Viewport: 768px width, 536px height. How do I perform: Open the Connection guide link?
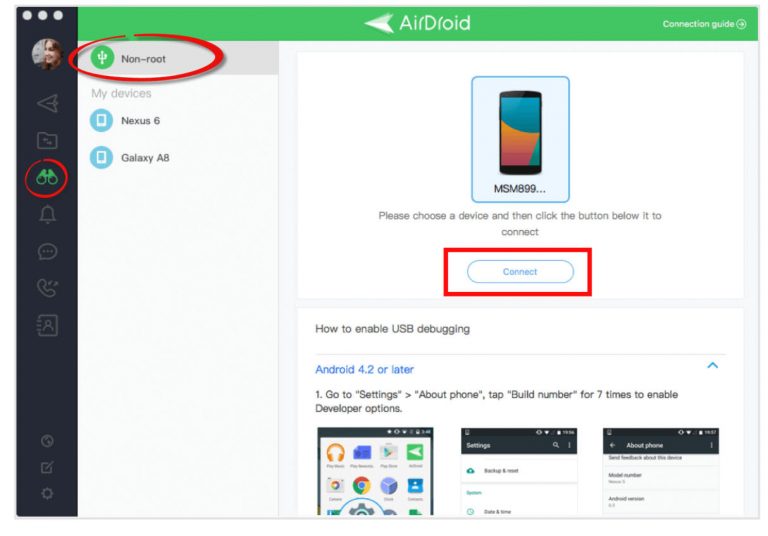704,24
